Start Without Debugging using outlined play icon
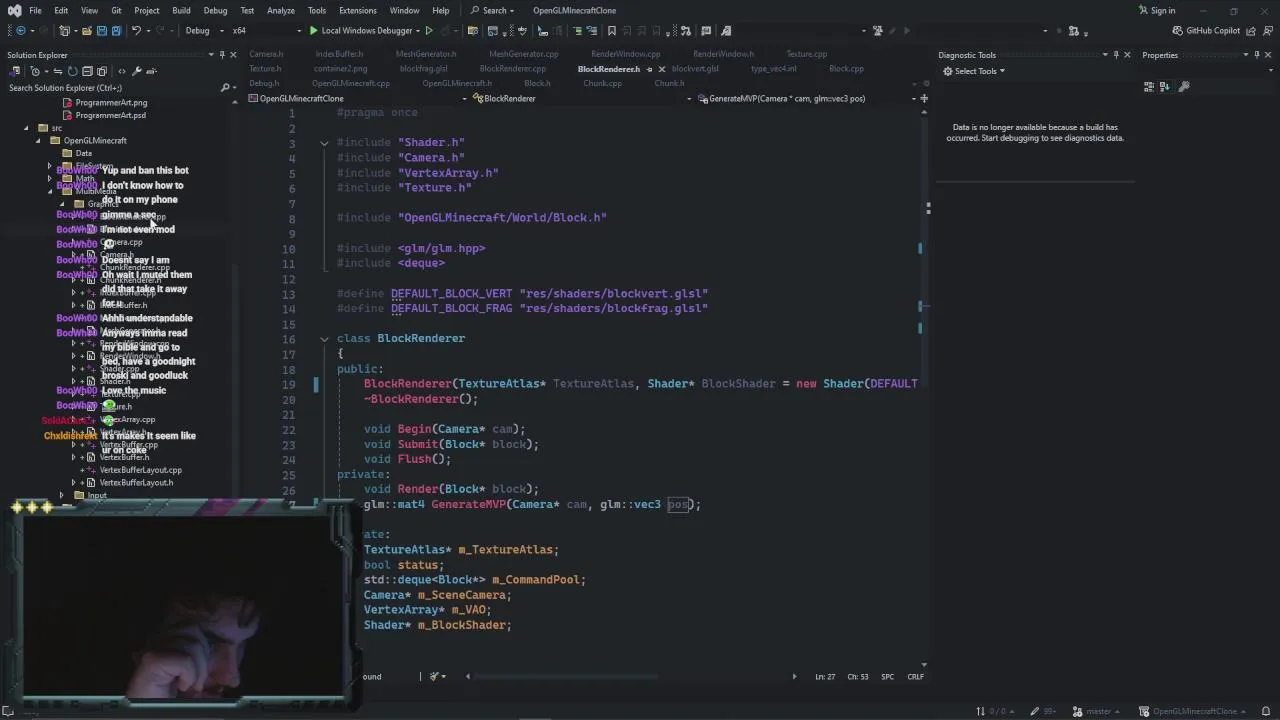This screenshot has width=1280, height=720. [x=429, y=31]
